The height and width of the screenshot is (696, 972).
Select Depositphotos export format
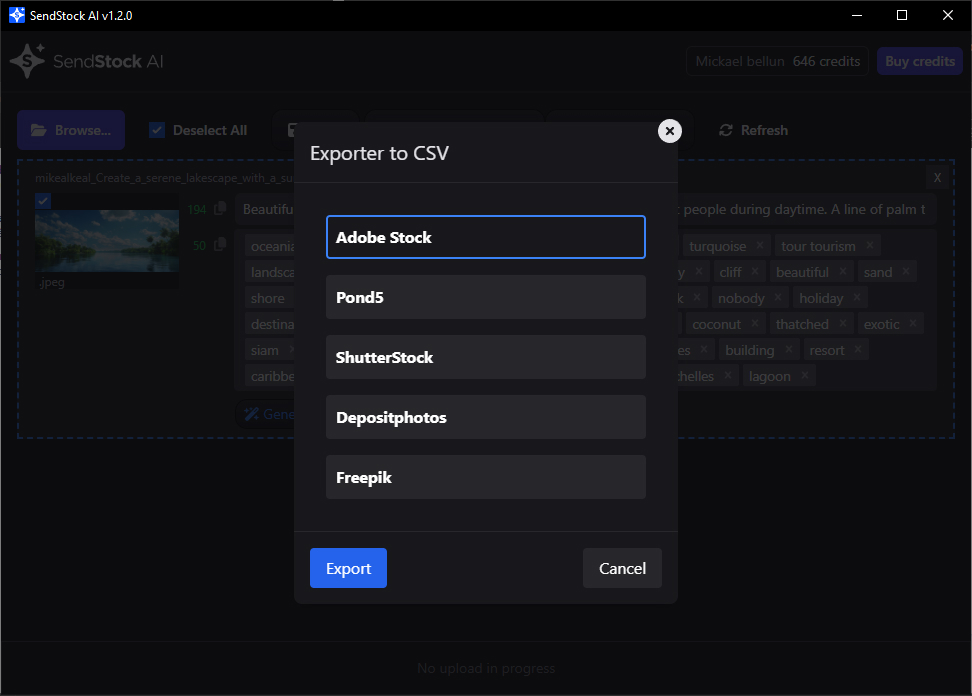485,417
